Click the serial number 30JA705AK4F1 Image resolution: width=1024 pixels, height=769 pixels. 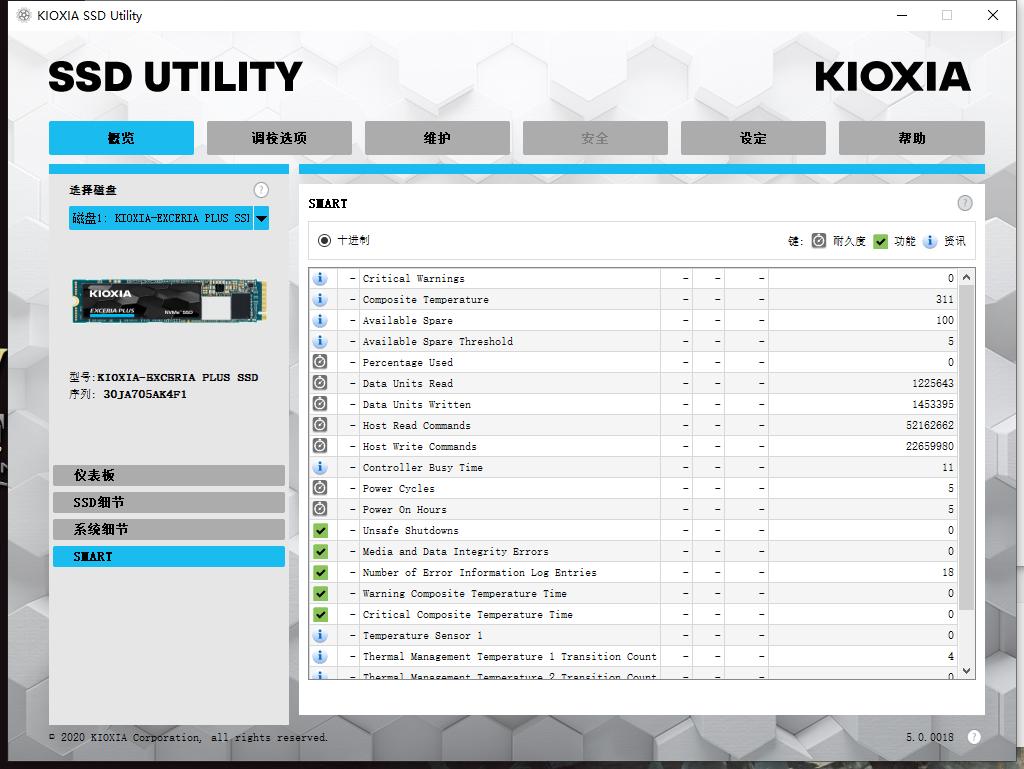(x=145, y=394)
